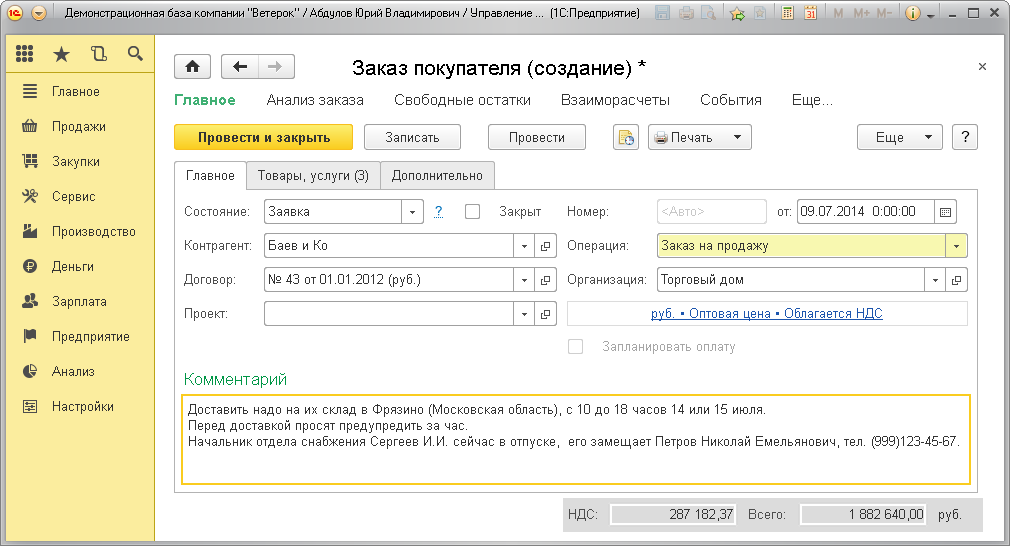This screenshot has width=1010, height=546.
Task: Go to the home page icon
Action: click(193, 66)
